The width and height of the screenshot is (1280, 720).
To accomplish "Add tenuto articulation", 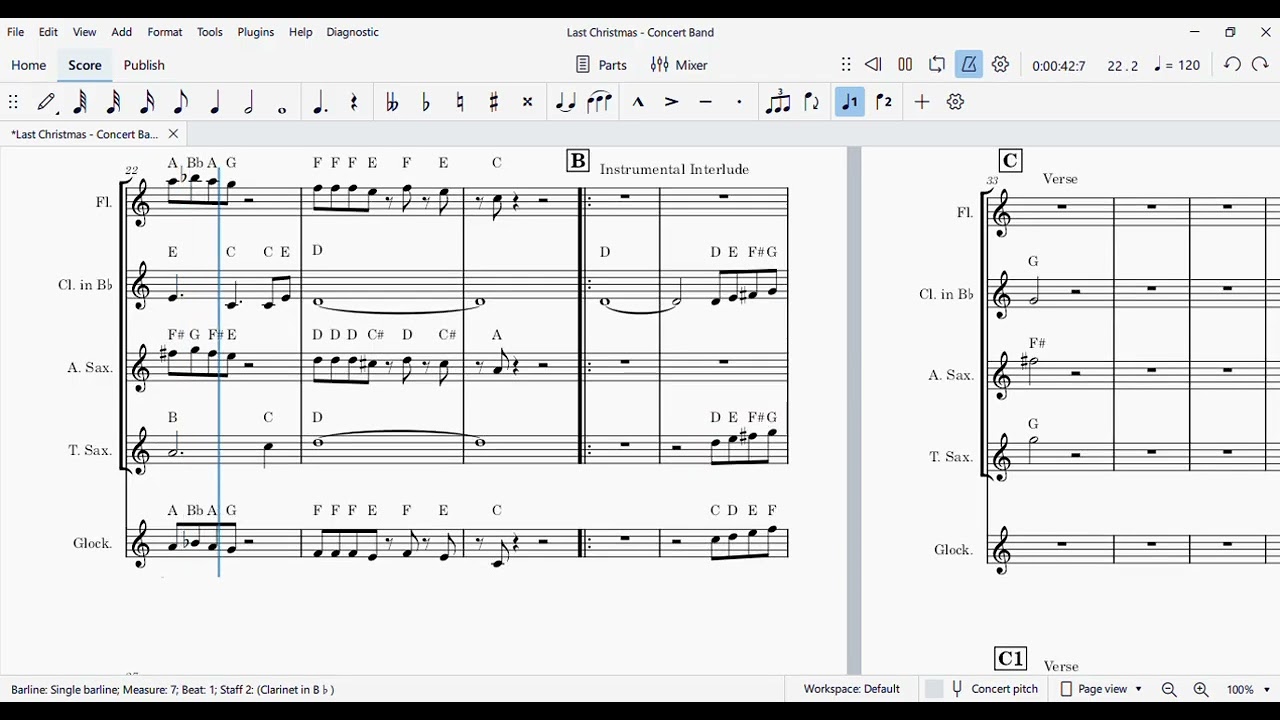I will tap(706, 102).
